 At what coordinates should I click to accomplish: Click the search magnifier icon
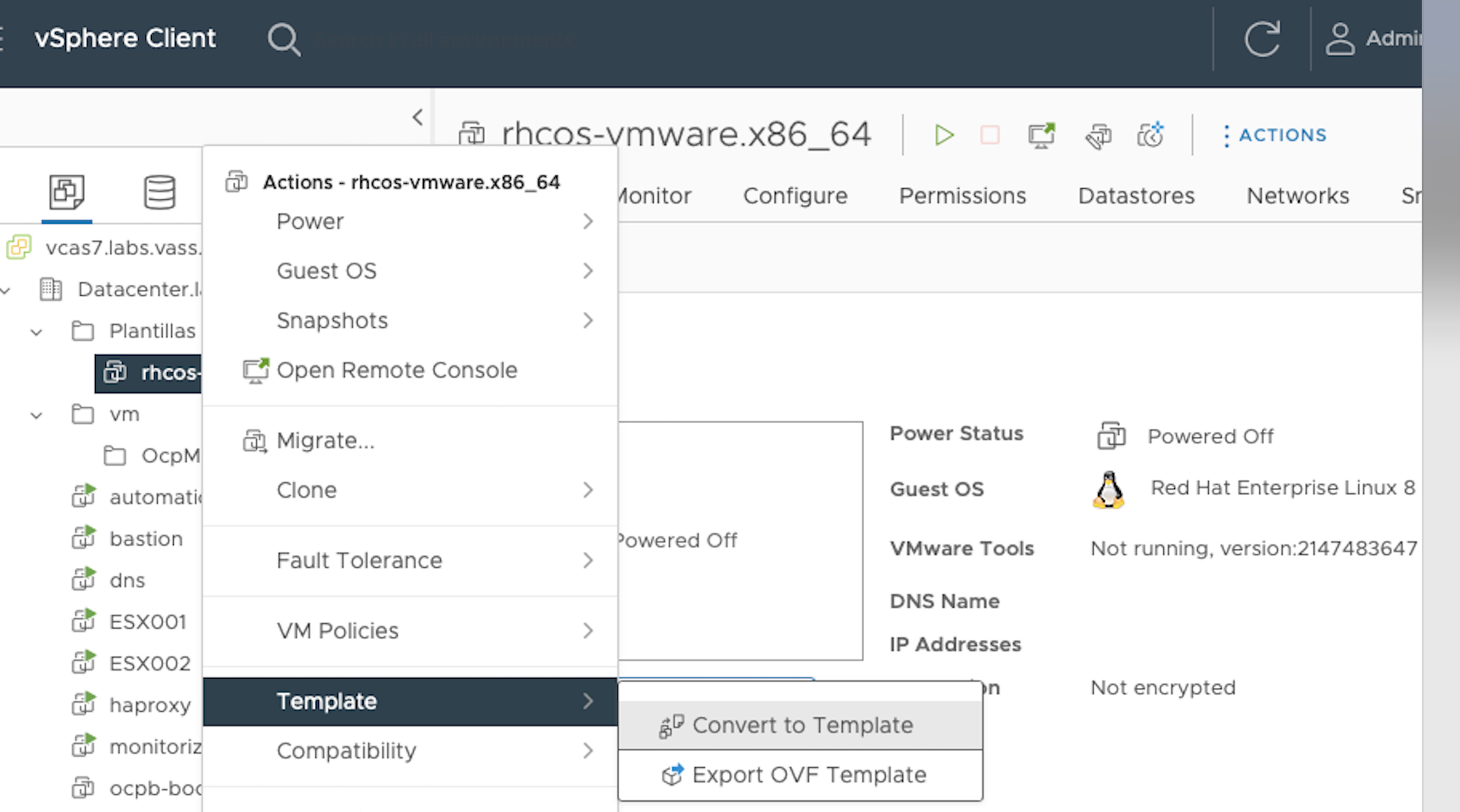(284, 39)
